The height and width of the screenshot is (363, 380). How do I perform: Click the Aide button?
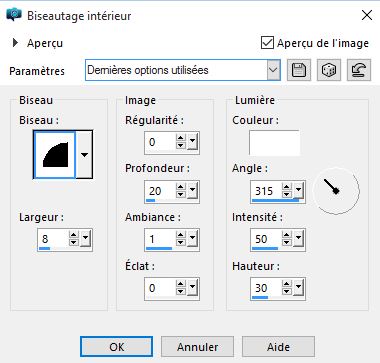click(x=278, y=347)
